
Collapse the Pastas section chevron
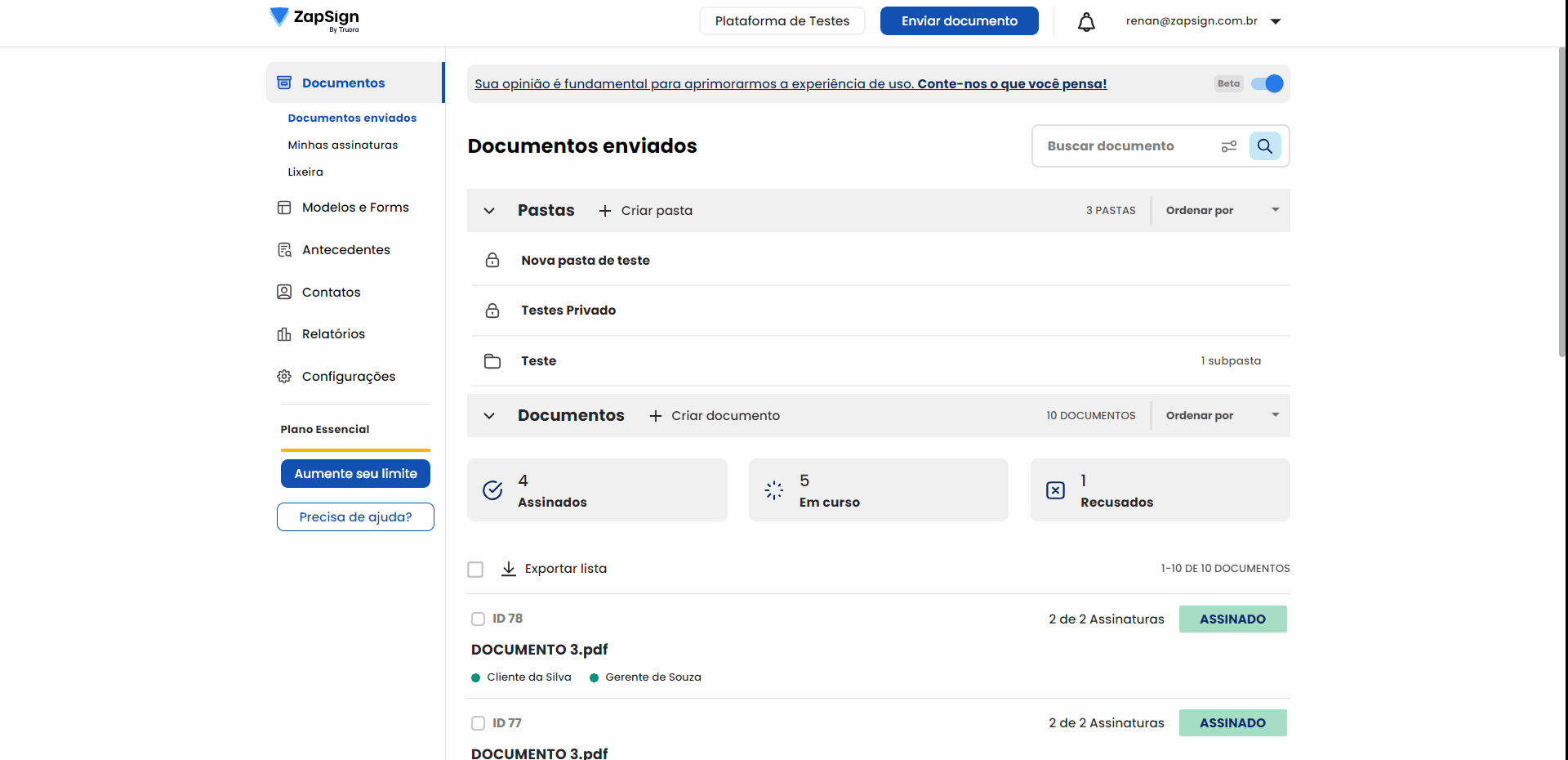point(489,211)
